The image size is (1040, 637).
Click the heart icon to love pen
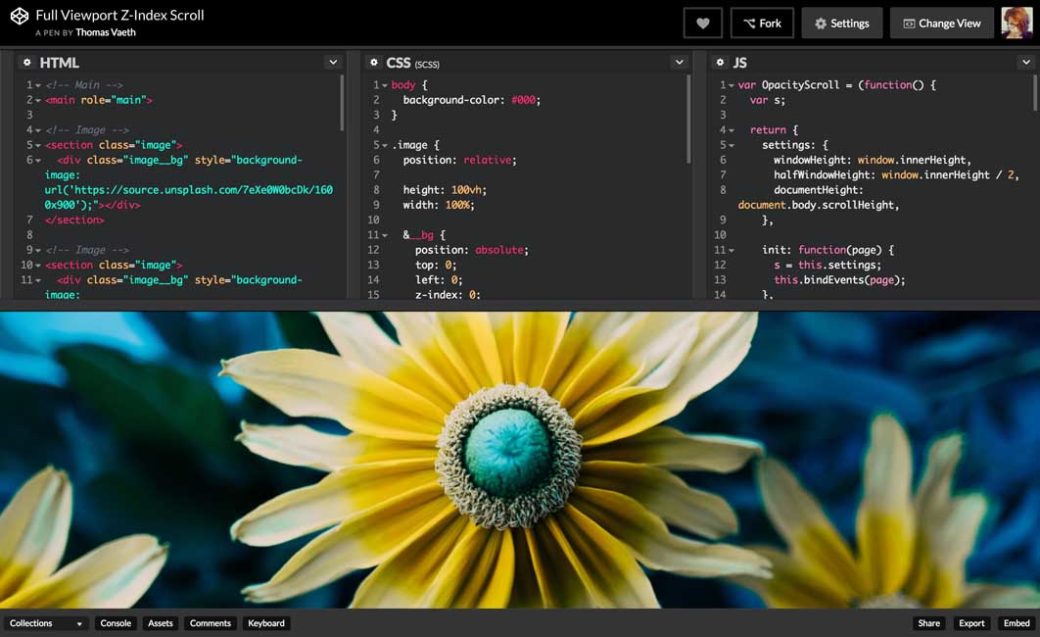[702, 23]
